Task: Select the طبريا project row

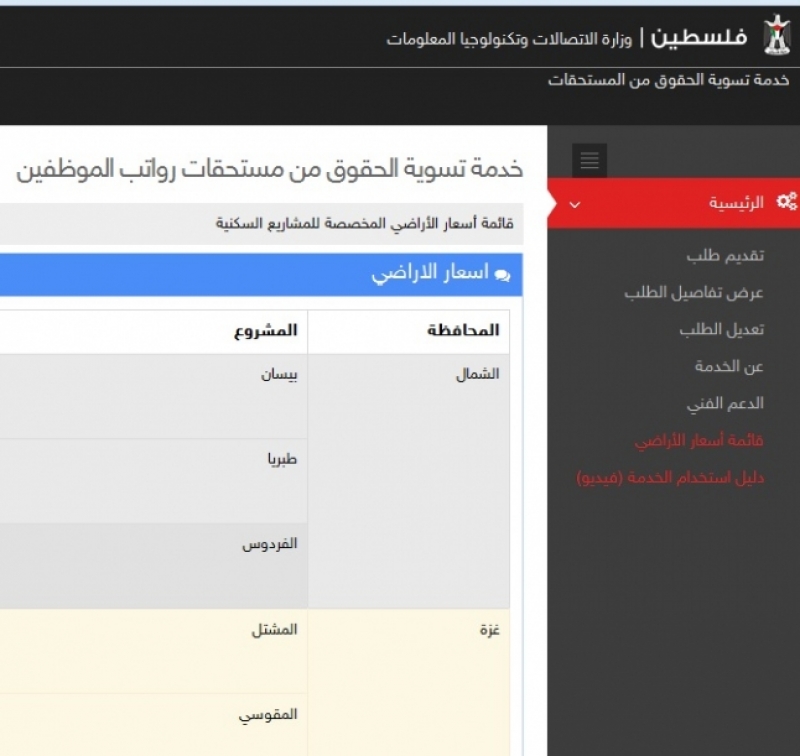Action: 281,460
